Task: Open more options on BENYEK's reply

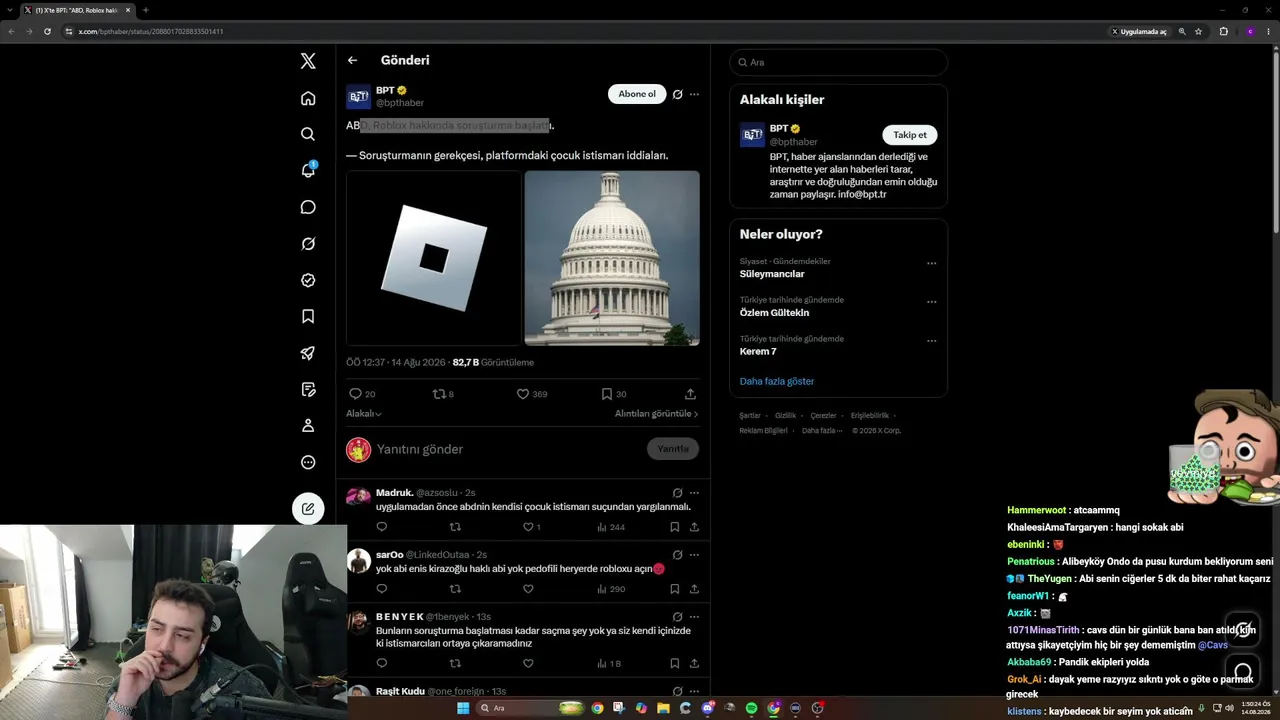Action: pyautogui.click(x=694, y=617)
